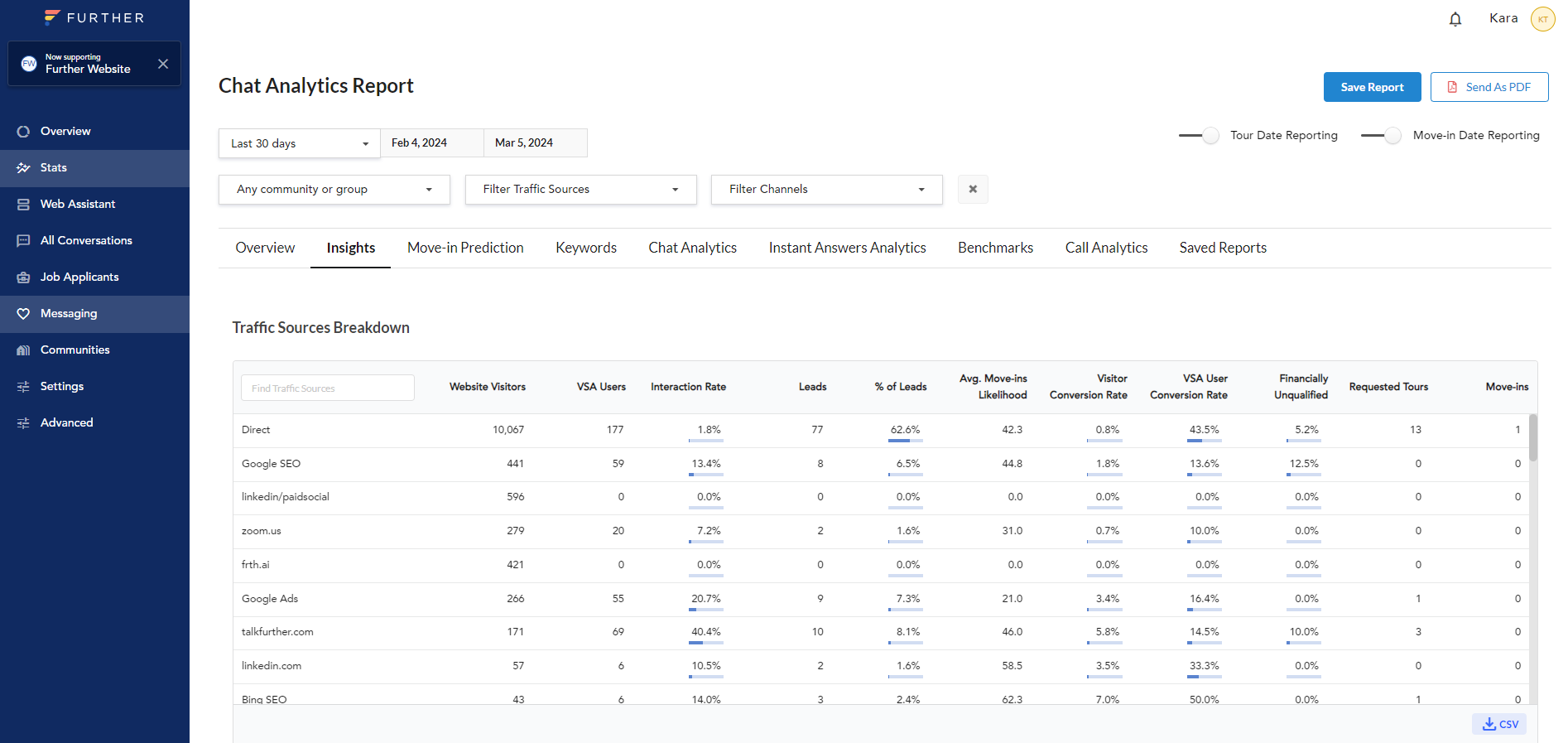This screenshot has width=1568, height=743.
Task: Expand Filter Traffic Sources dropdown
Action: pos(580,190)
